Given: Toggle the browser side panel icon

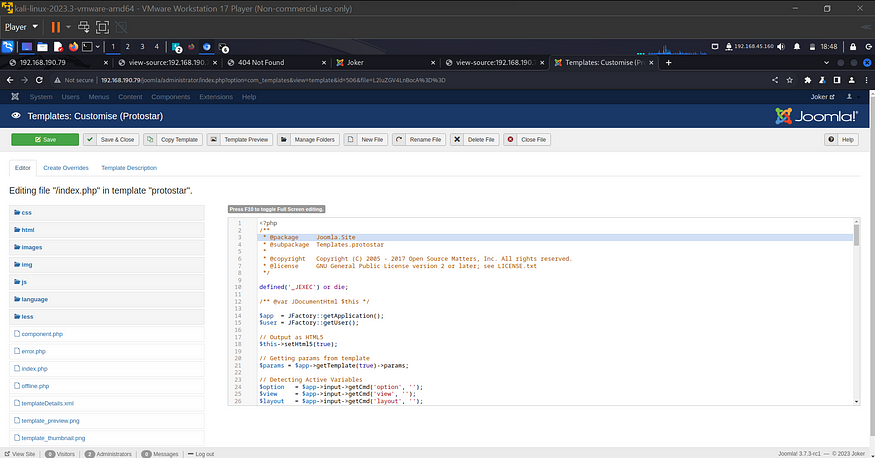Looking at the screenshot, I should click(x=837, y=80).
